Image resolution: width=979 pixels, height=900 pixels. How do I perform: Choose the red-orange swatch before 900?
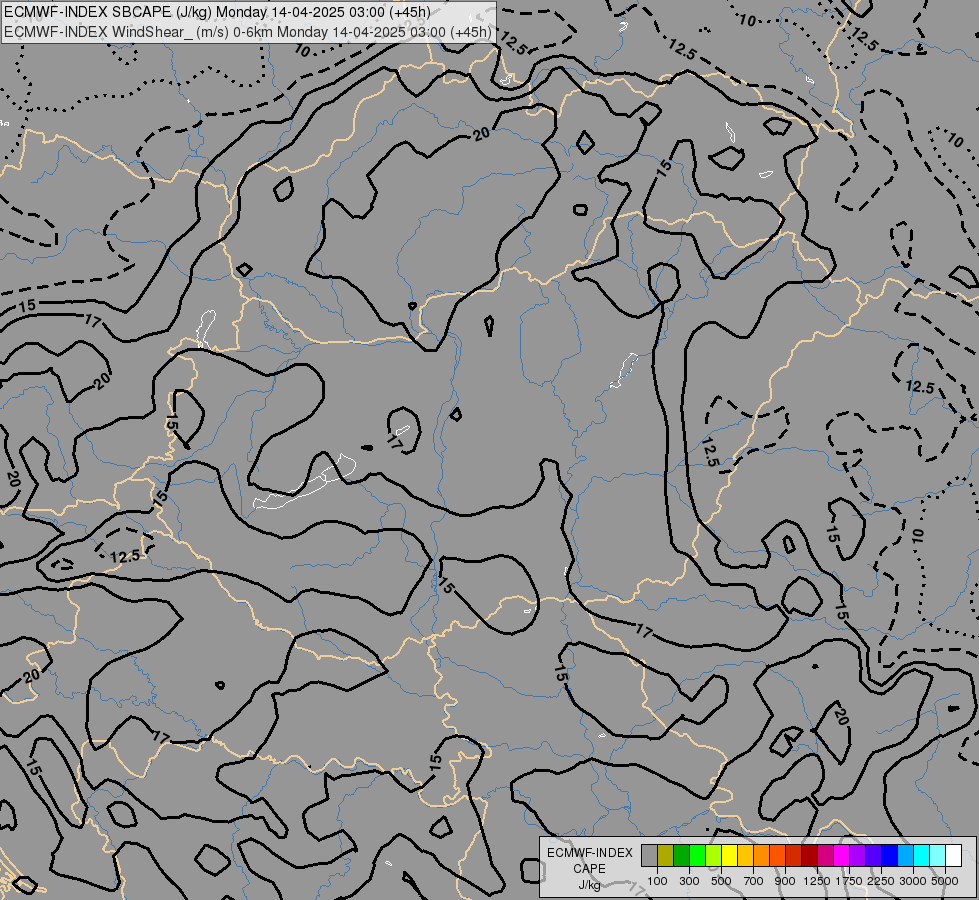tap(777, 856)
